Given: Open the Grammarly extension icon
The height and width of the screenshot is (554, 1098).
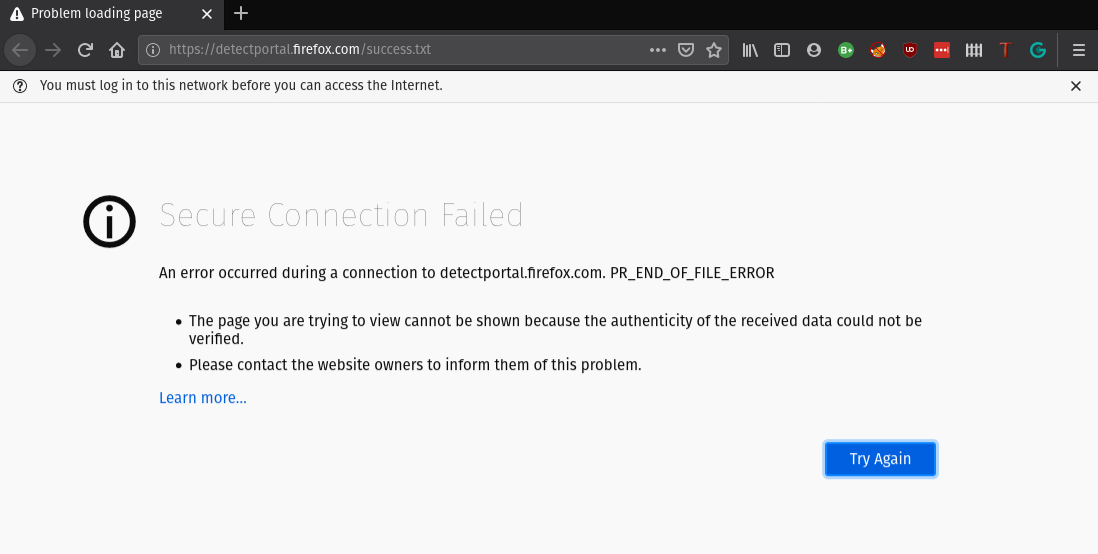Looking at the screenshot, I should pyautogui.click(x=1038, y=50).
